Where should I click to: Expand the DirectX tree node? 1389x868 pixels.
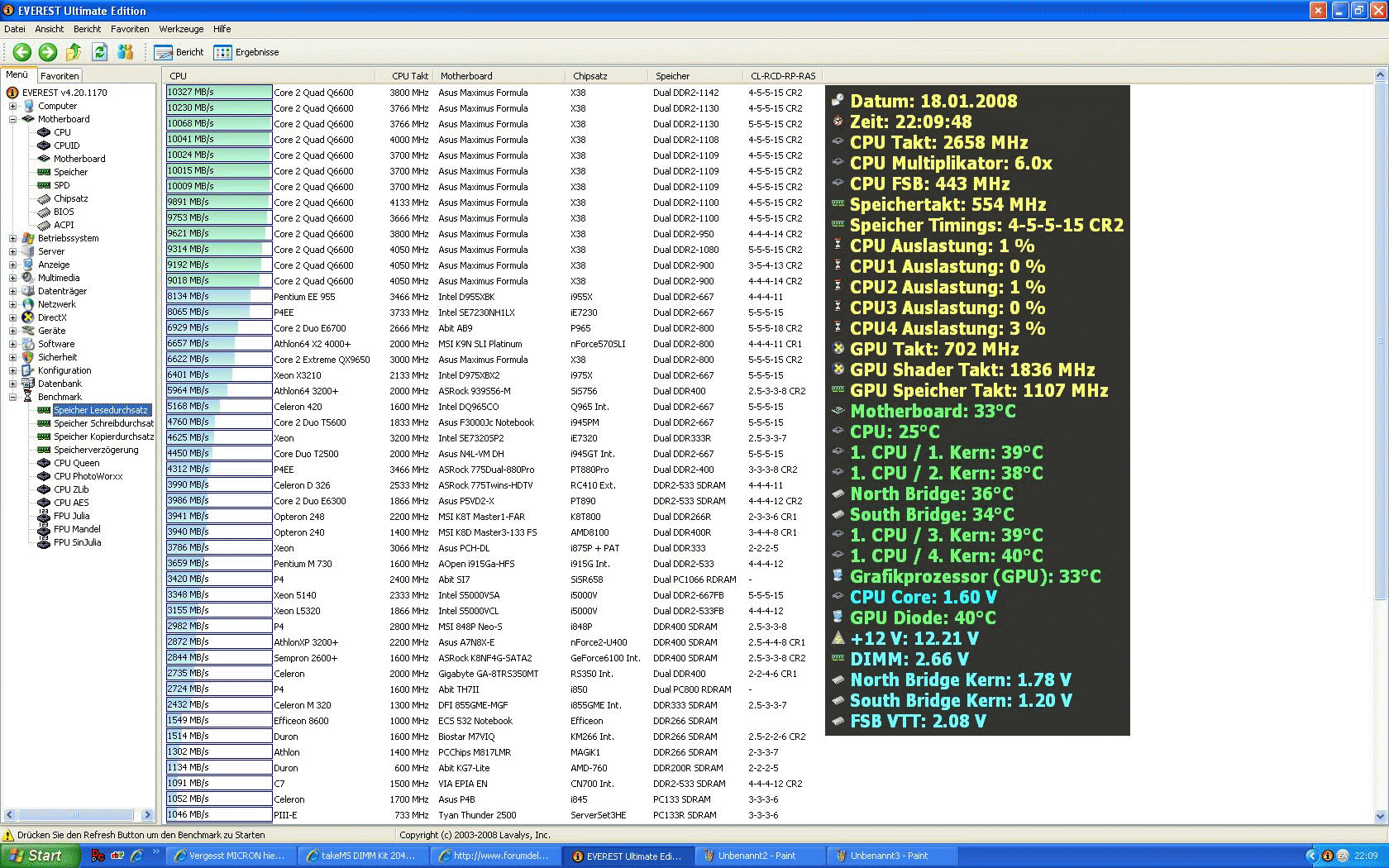click(12, 317)
